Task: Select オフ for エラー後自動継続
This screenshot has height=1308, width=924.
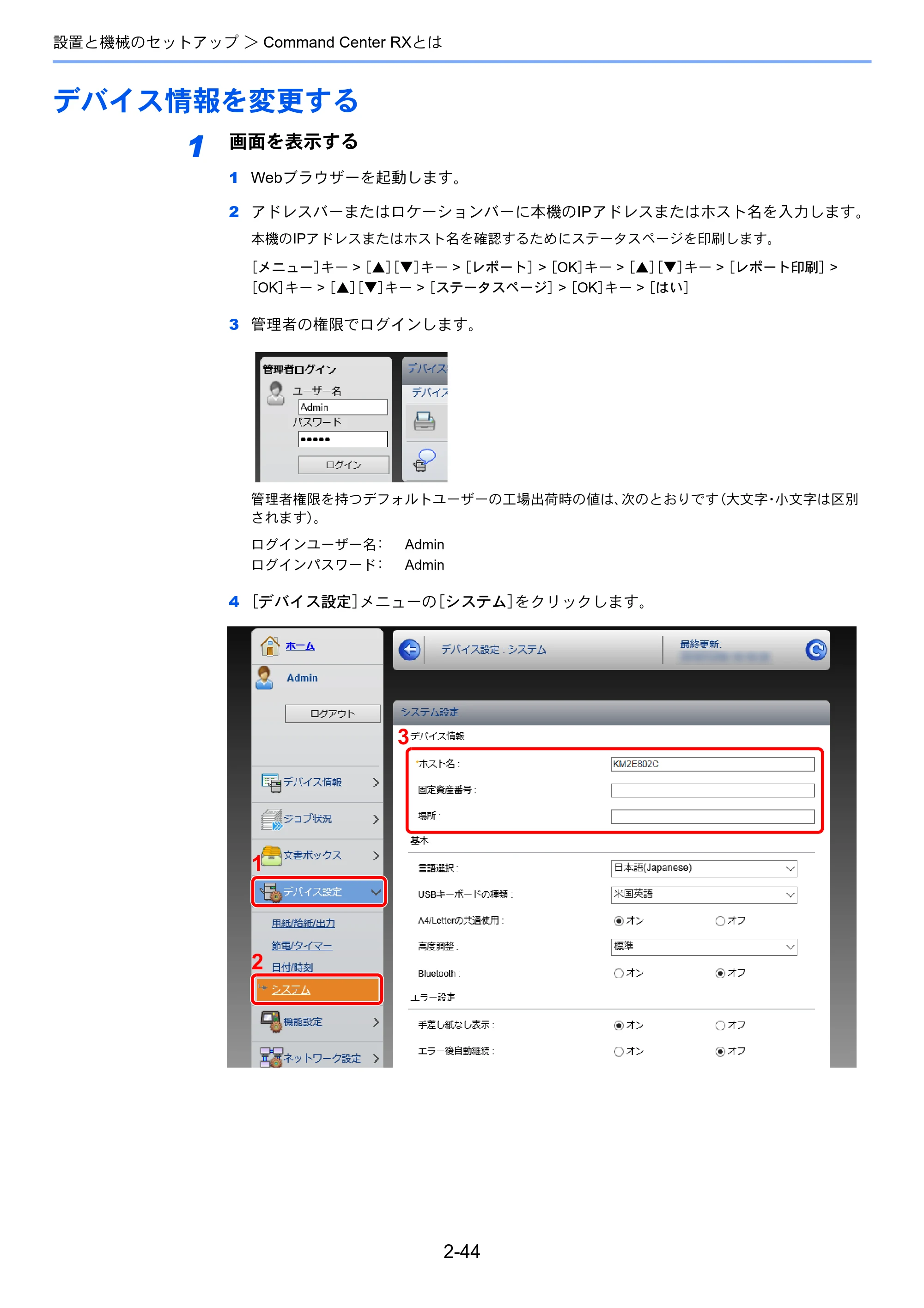Action: pyautogui.click(x=720, y=1052)
